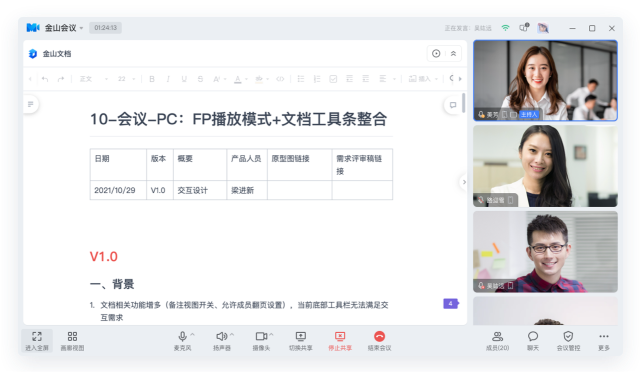Open 会议管控 meeting controls
The width and height of the screenshot is (641, 372).
(x=568, y=341)
